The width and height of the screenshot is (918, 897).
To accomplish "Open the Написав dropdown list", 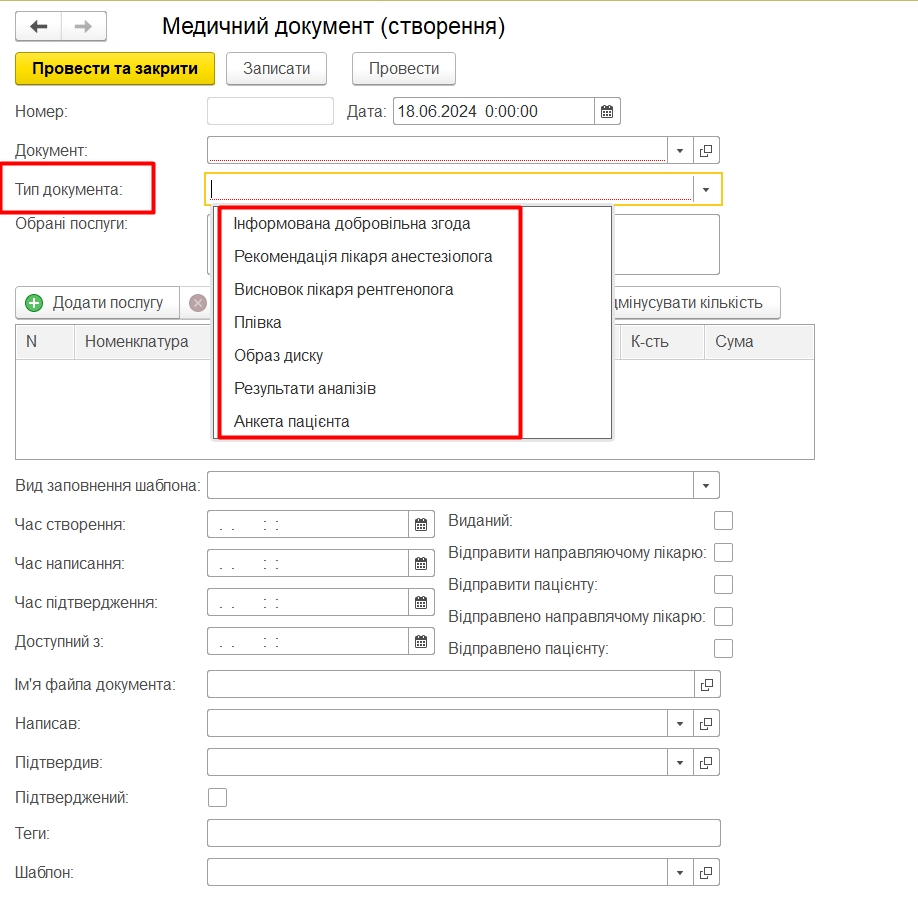I will pyautogui.click(x=680, y=723).
